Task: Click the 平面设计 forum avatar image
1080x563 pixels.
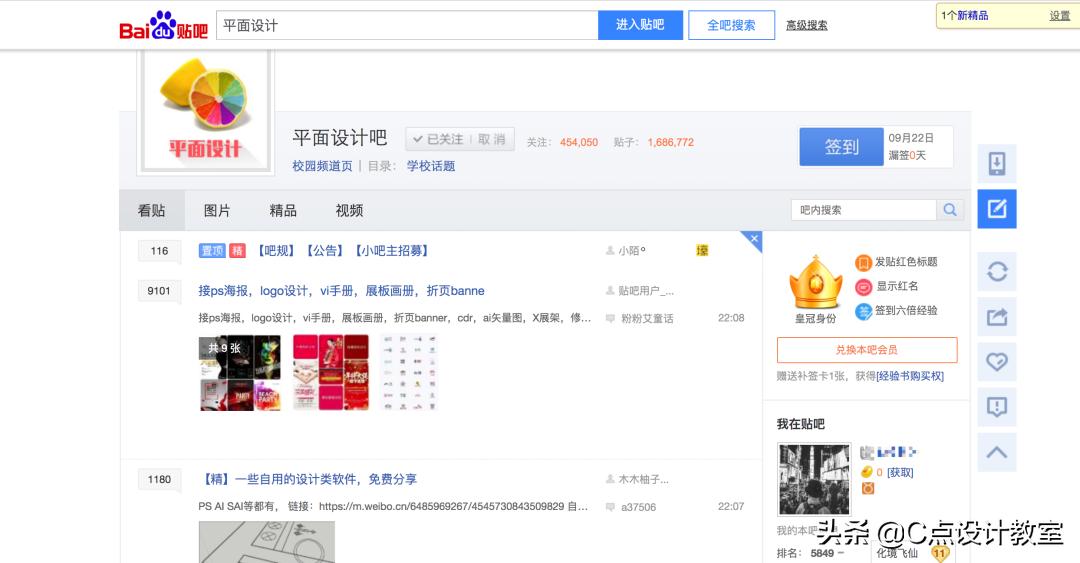Action: [206, 110]
